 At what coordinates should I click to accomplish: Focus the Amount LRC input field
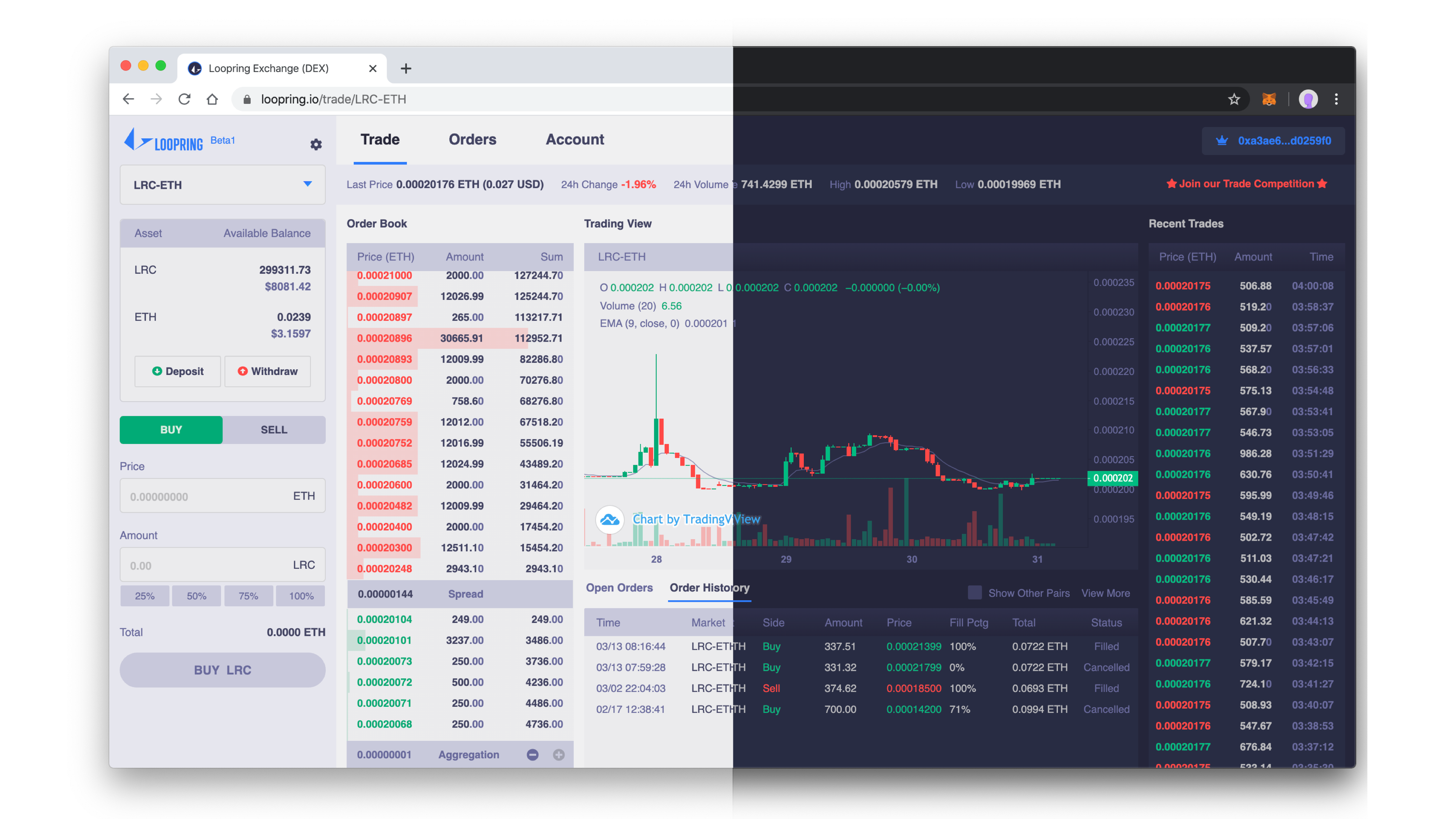pos(222,565)
